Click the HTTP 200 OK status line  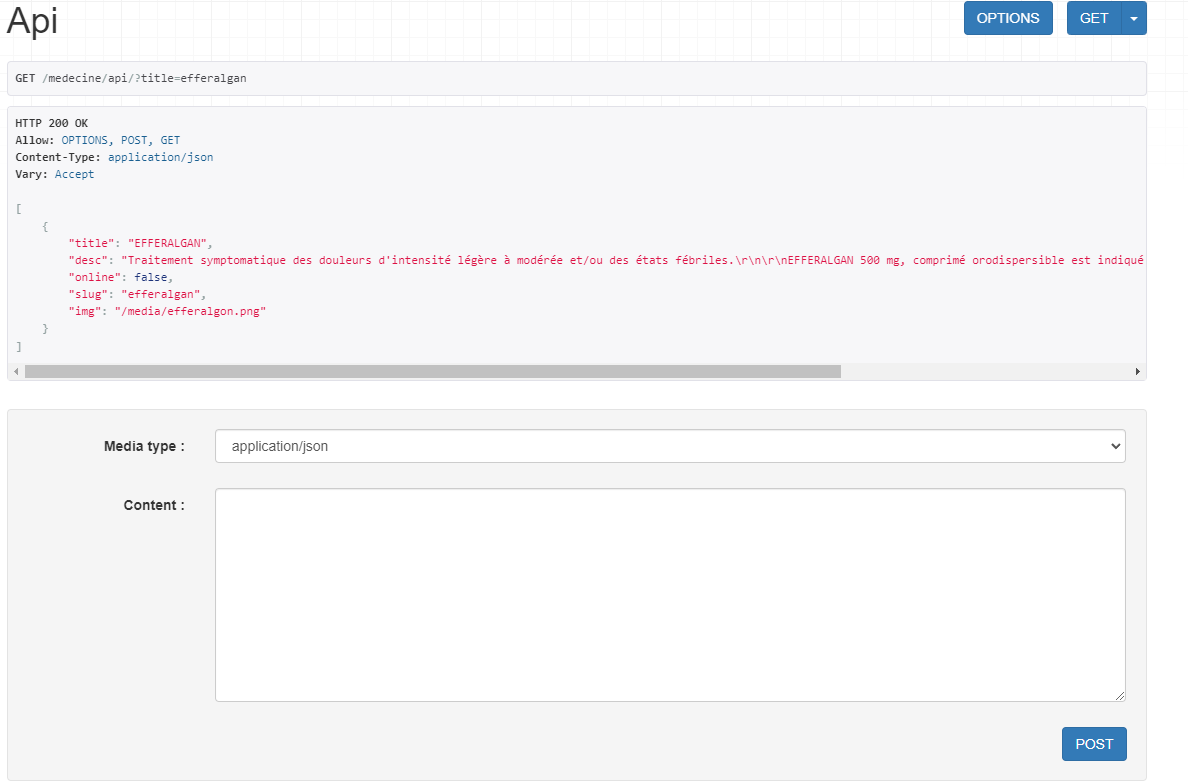click(x=51, y=123)
